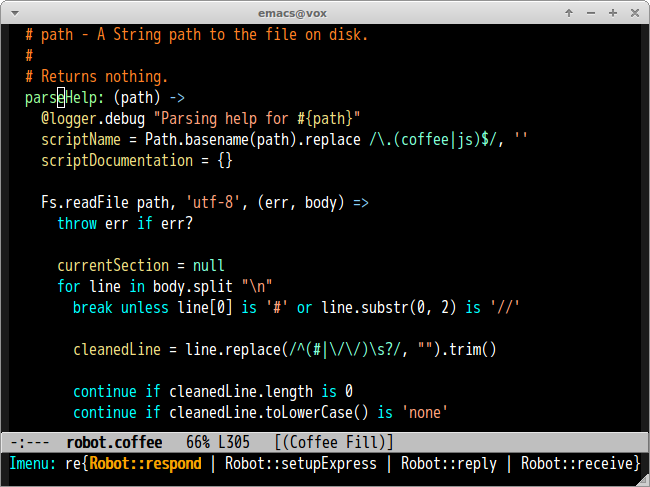
Task: Click the @logger.debug call
Action: click(93, 119)
